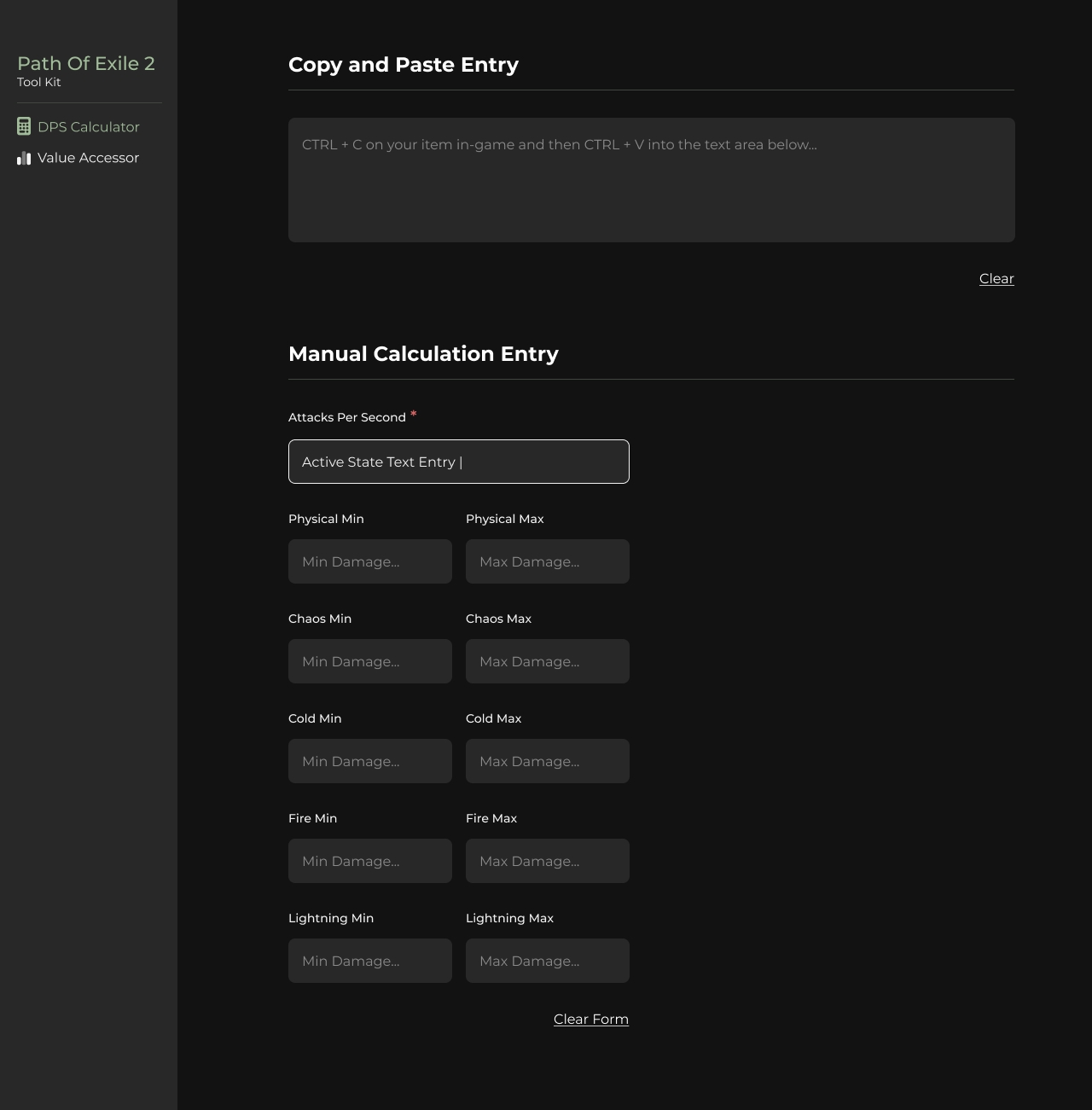
Task: Activate the Lightning Max damage field
Action: [548, 961]
